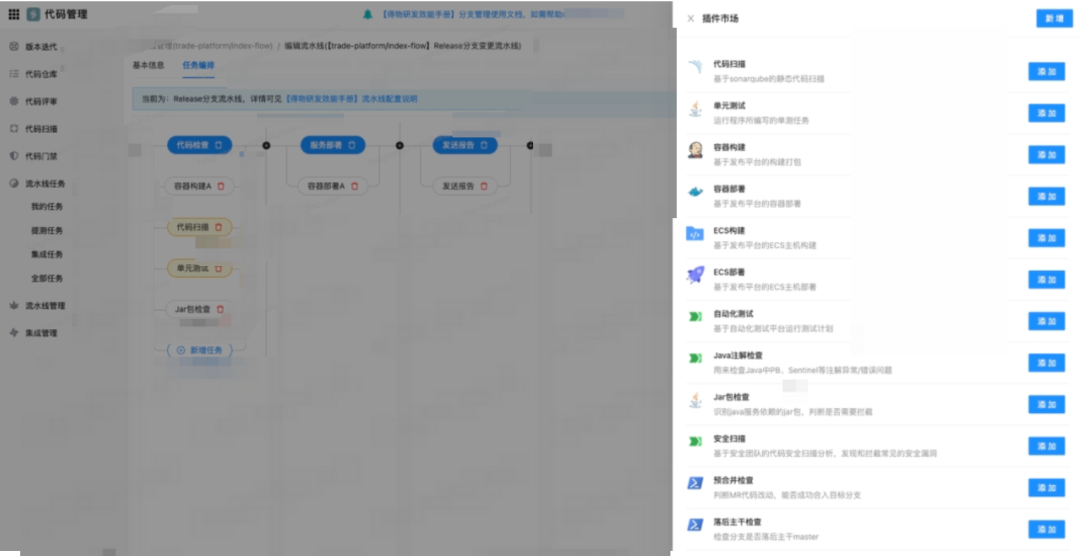Viewport: 1080px width, 556px height.
Task: Click the Java注解检查 plugin icon
Action: (696, 358)
